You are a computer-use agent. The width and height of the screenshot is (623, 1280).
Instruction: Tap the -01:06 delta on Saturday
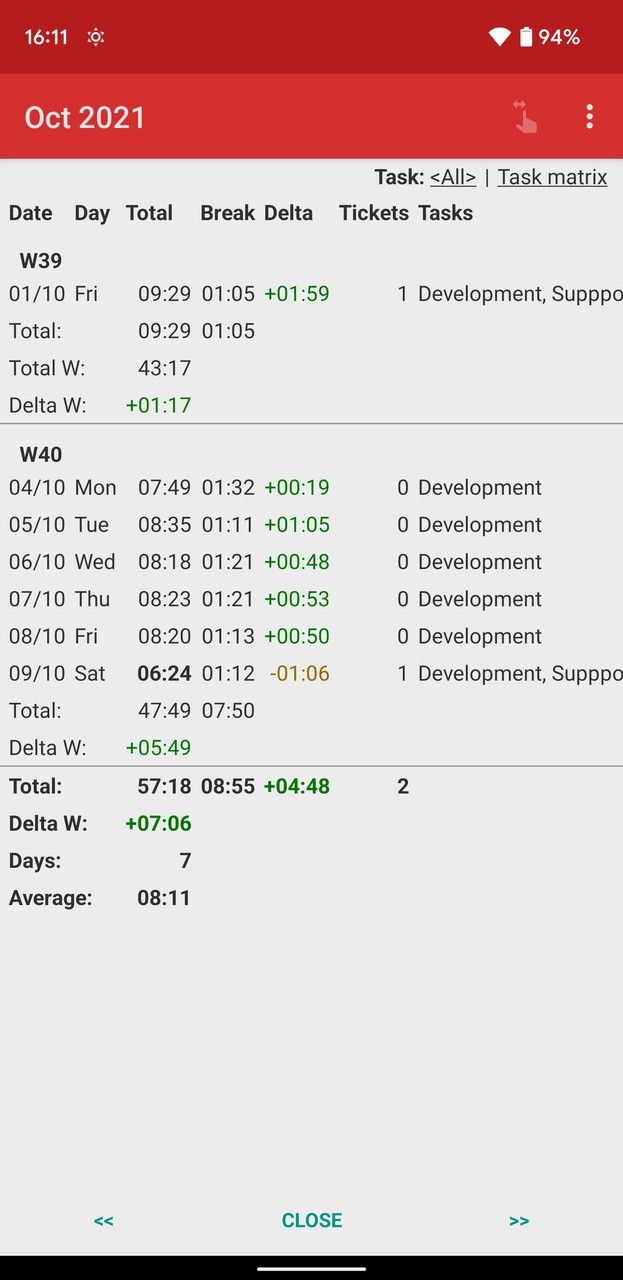tap(299, 674)
